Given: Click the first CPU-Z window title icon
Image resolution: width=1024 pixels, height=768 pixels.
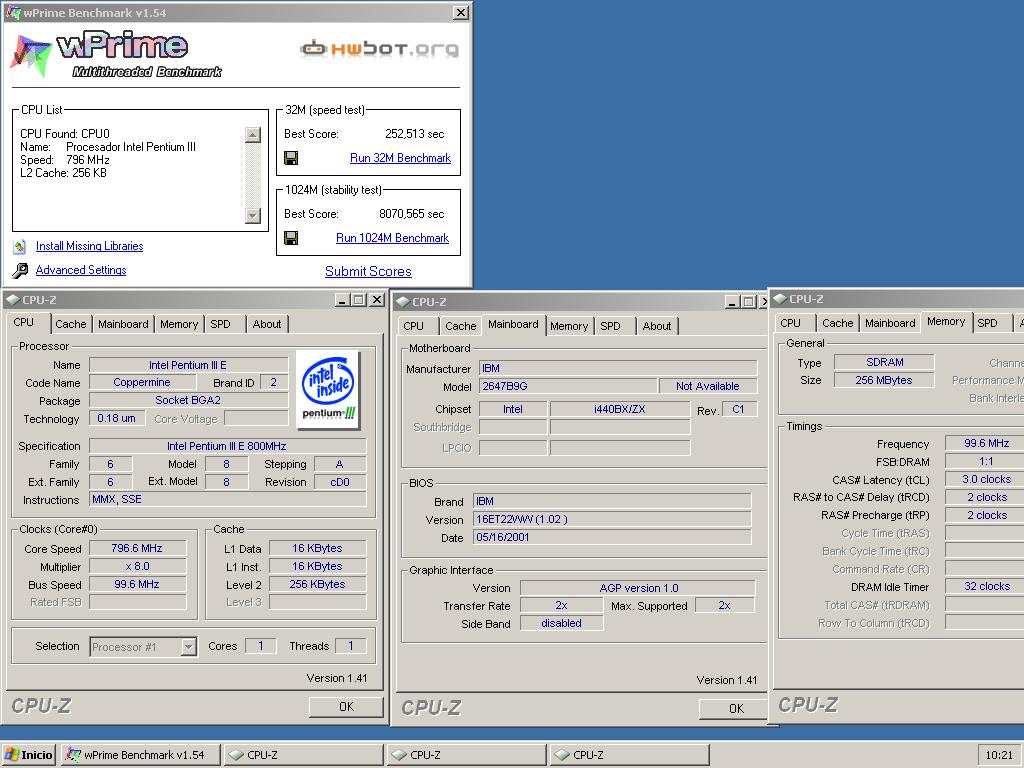Looking at the screenshot, I should [x=12, y=300].
